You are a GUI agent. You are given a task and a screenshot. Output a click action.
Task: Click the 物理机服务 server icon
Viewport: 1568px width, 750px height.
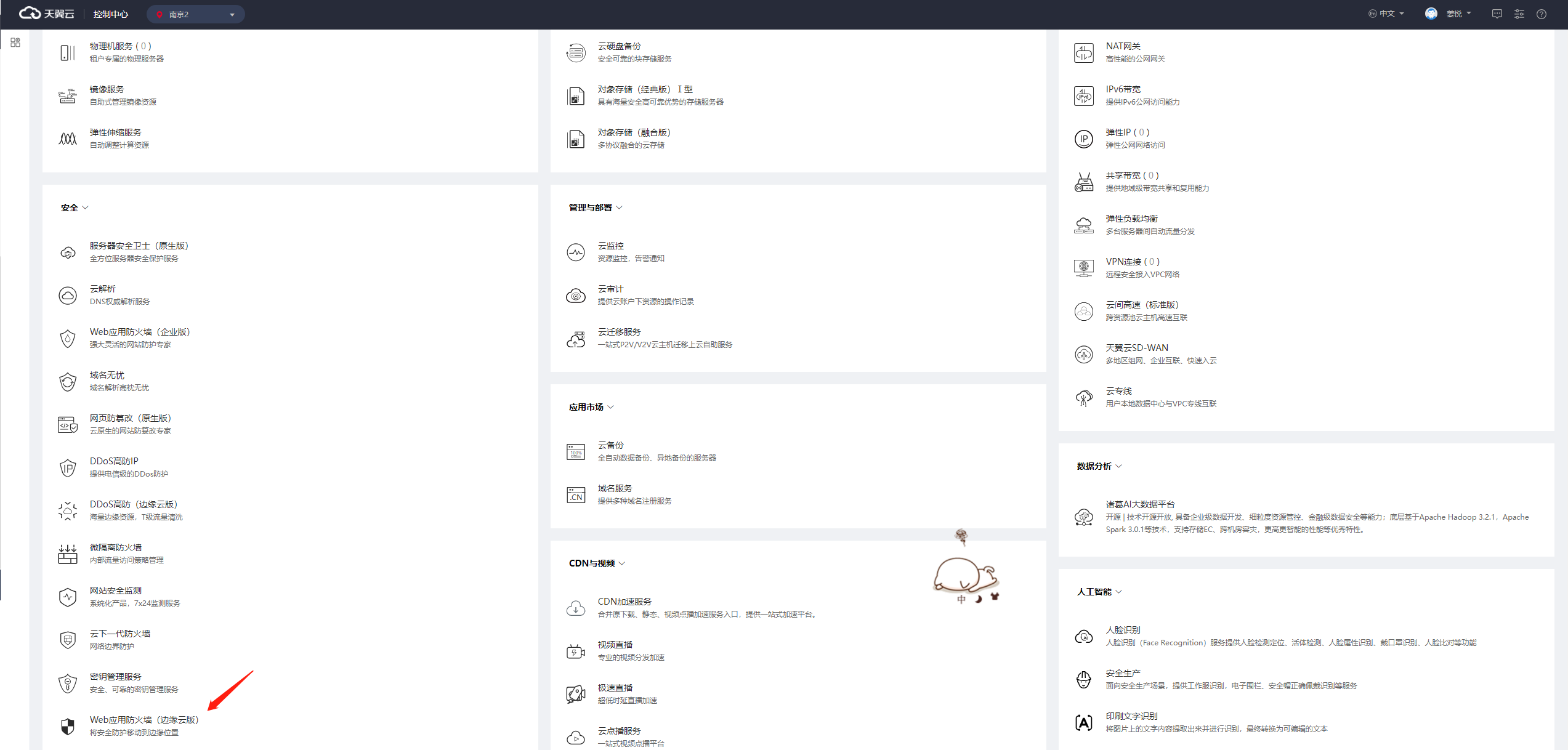tap(68, 52)
